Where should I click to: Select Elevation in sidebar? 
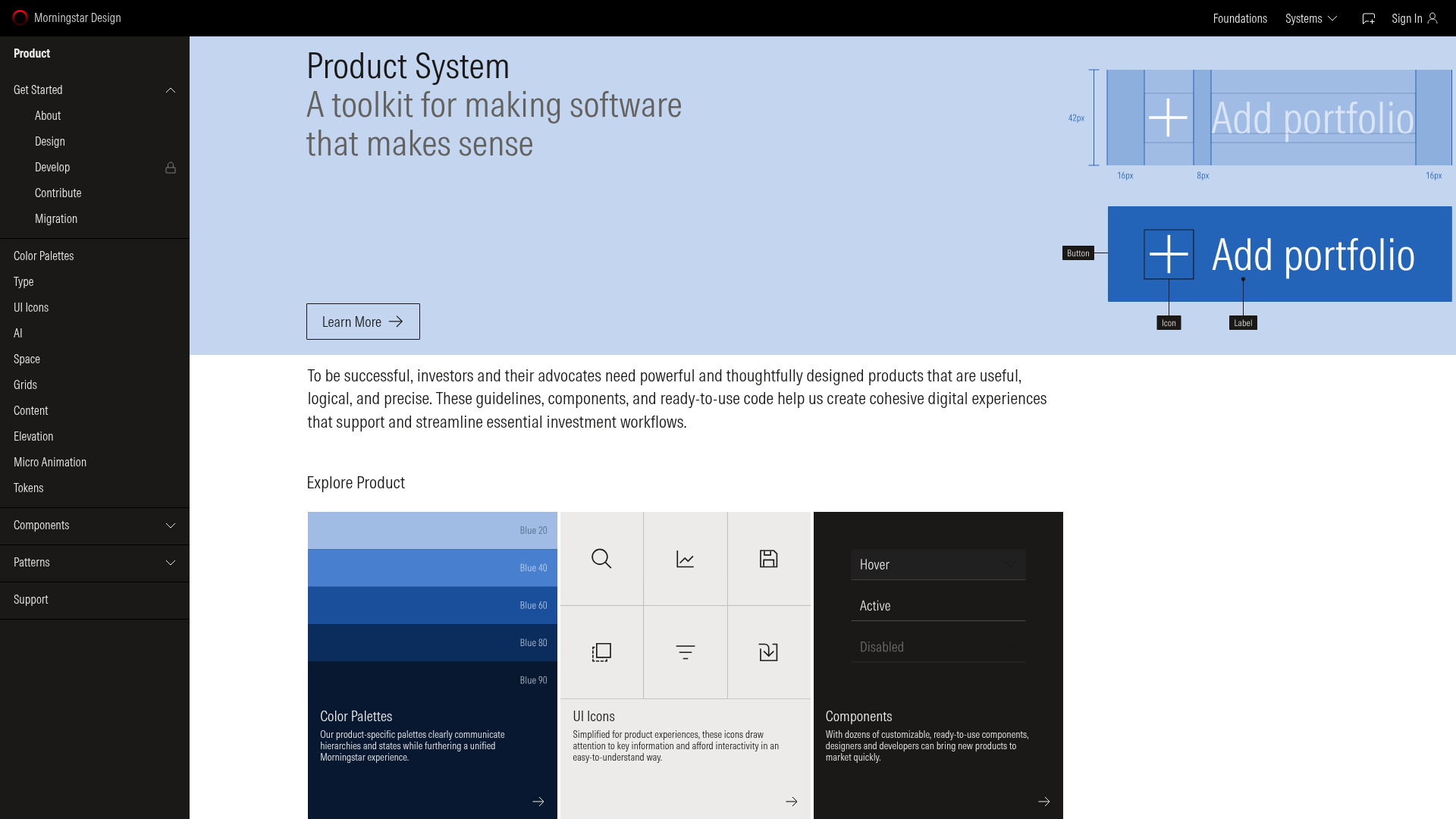pos(33,437)
